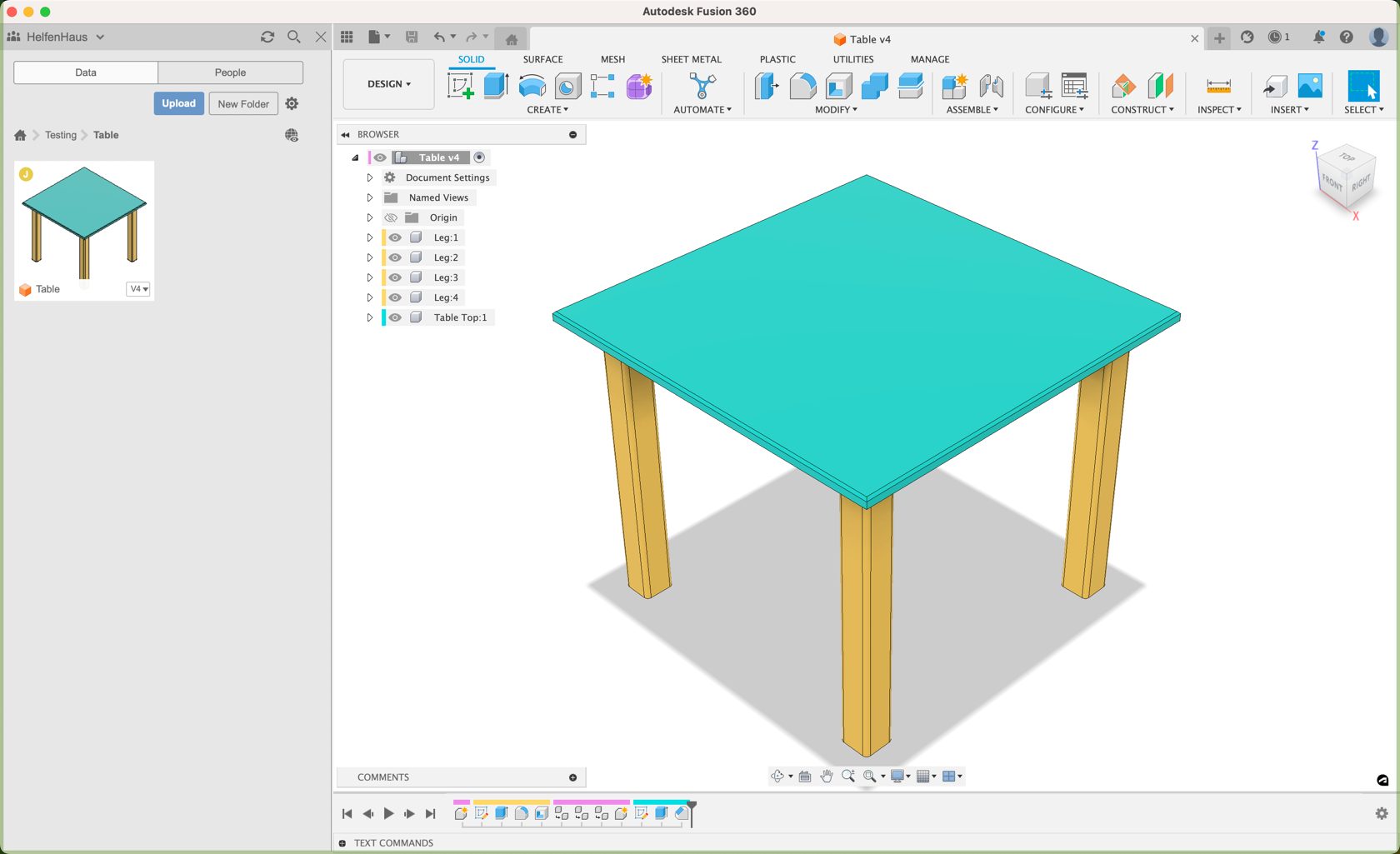The width and height of the screenshot is (1400, 854).
Task: Click the New Folder button
Action: coord(243,104)
